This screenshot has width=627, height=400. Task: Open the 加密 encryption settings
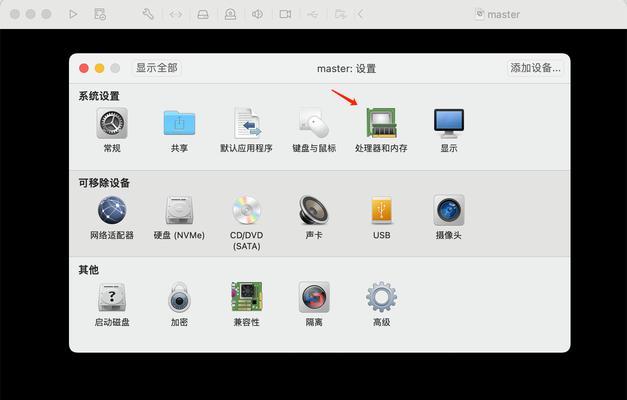pos(179,297)
